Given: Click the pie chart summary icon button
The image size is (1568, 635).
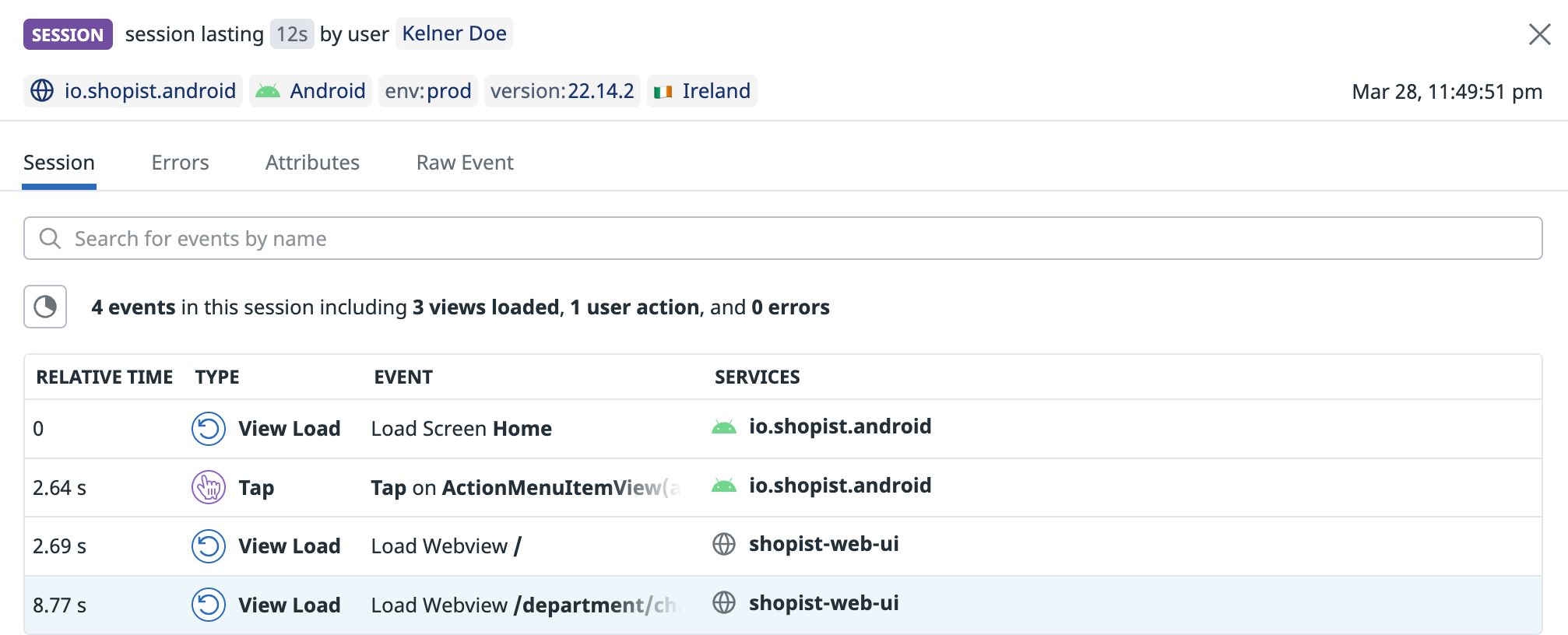Looking at the screenshot, I should pos(45,307).
